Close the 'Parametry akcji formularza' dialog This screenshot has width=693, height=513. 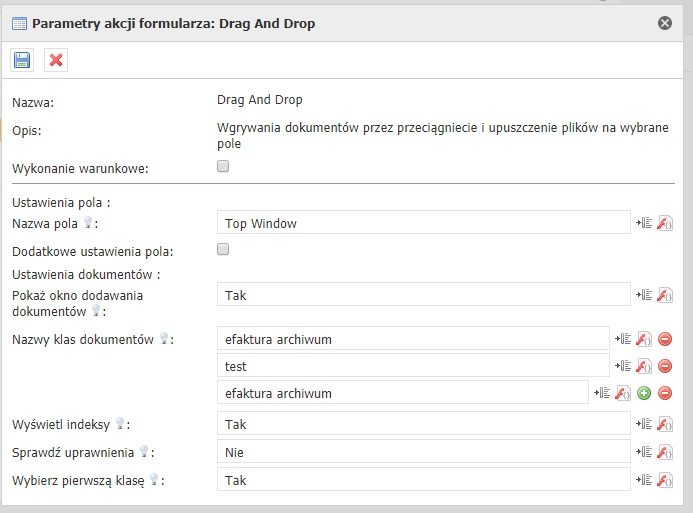coord(665,22)
